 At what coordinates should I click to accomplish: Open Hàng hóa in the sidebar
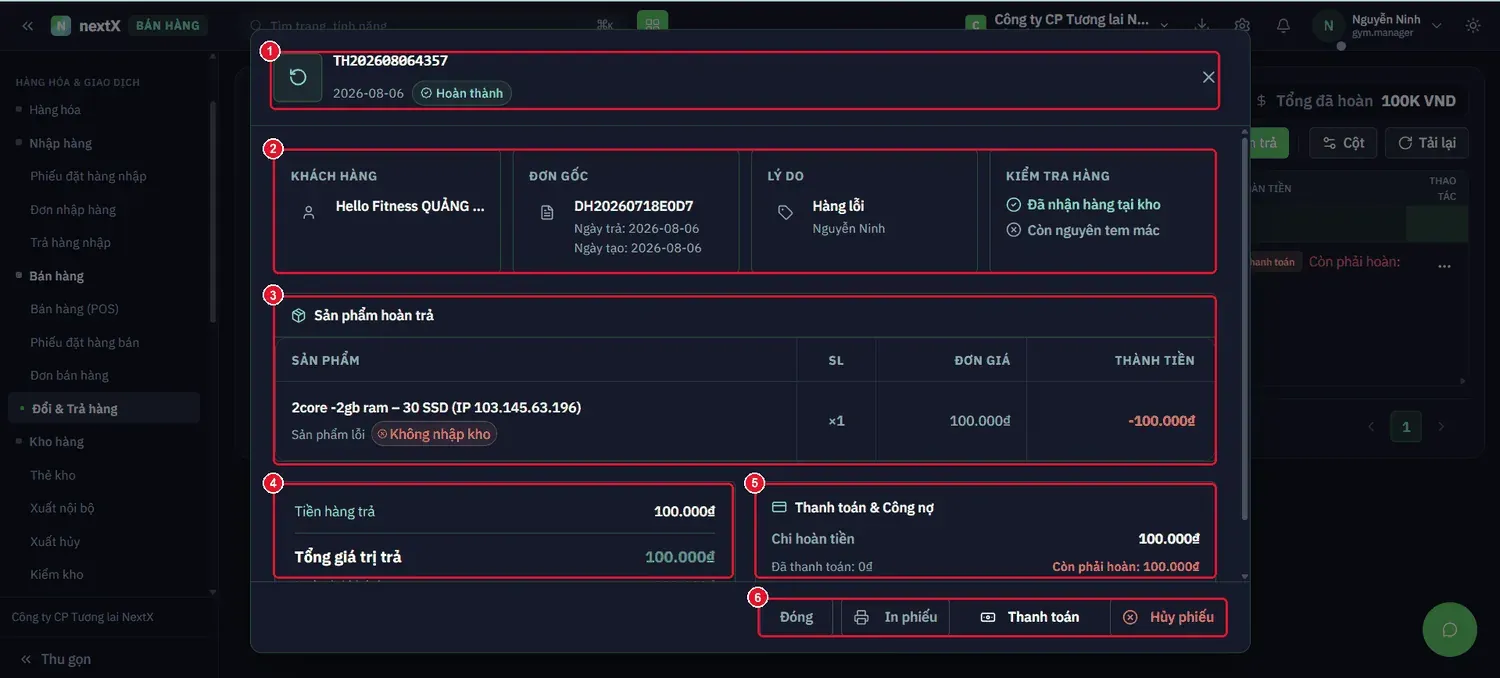[x=55, y=110]
